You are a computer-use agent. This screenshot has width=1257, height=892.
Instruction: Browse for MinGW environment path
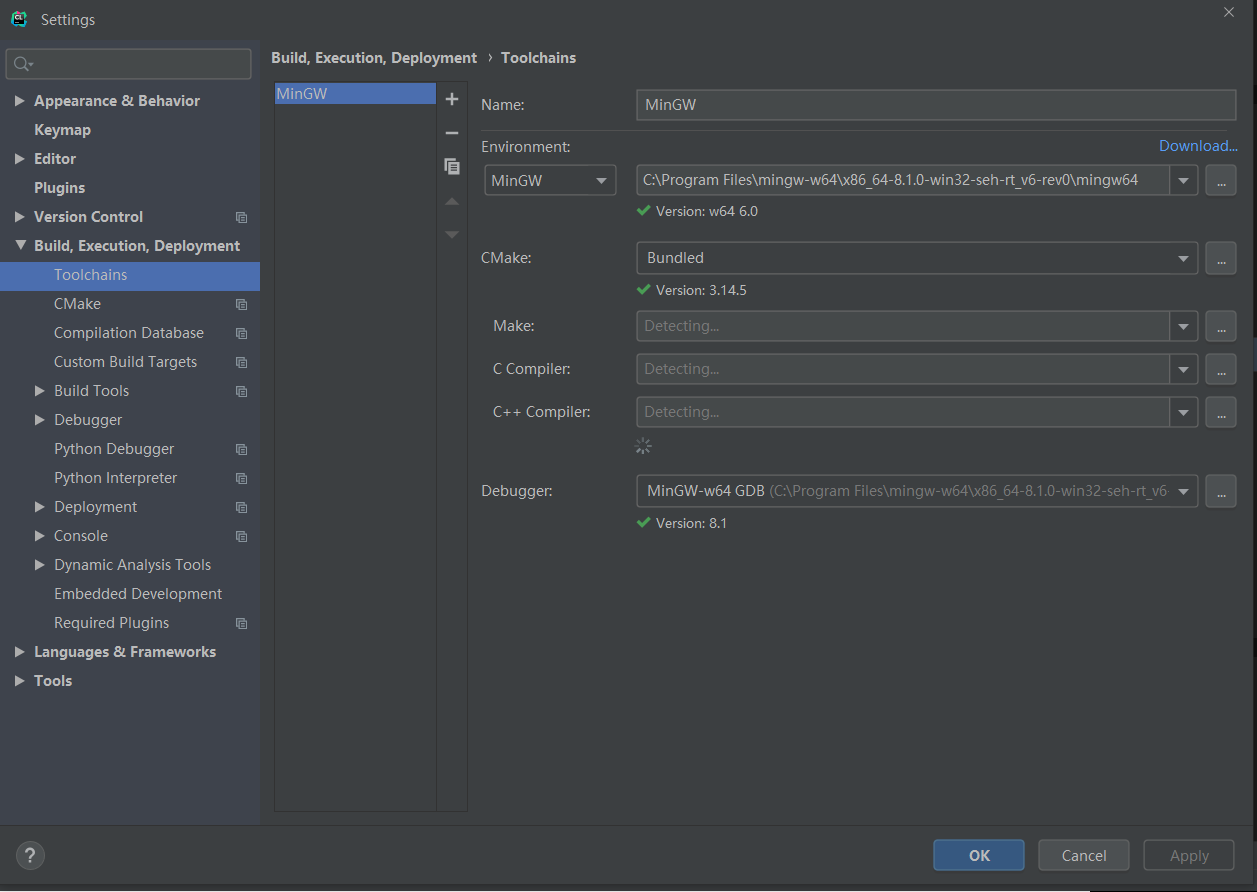(x=1221, y=180)
